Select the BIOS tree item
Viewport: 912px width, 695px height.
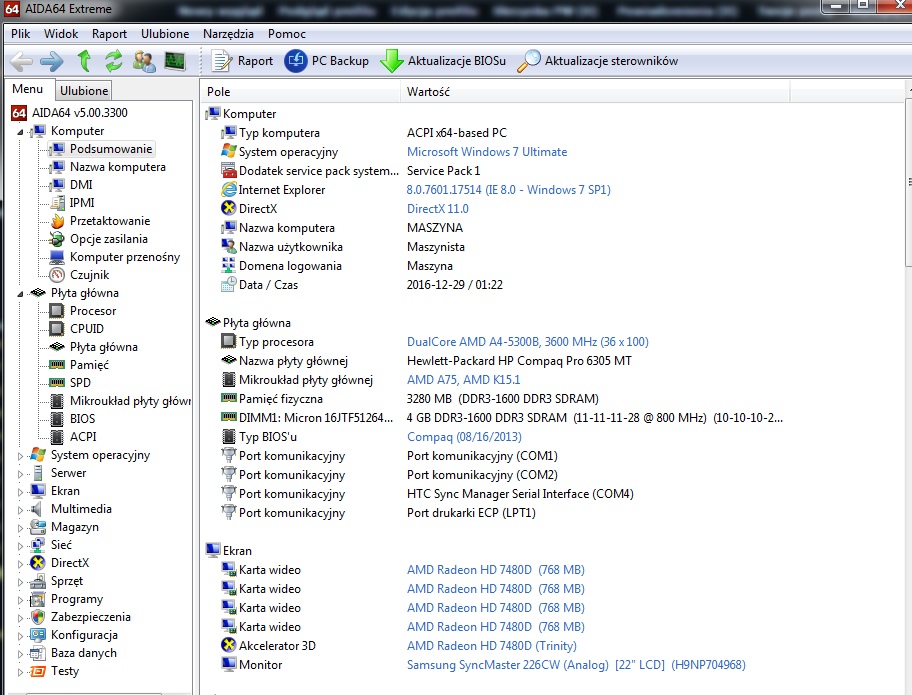point(82,419)
